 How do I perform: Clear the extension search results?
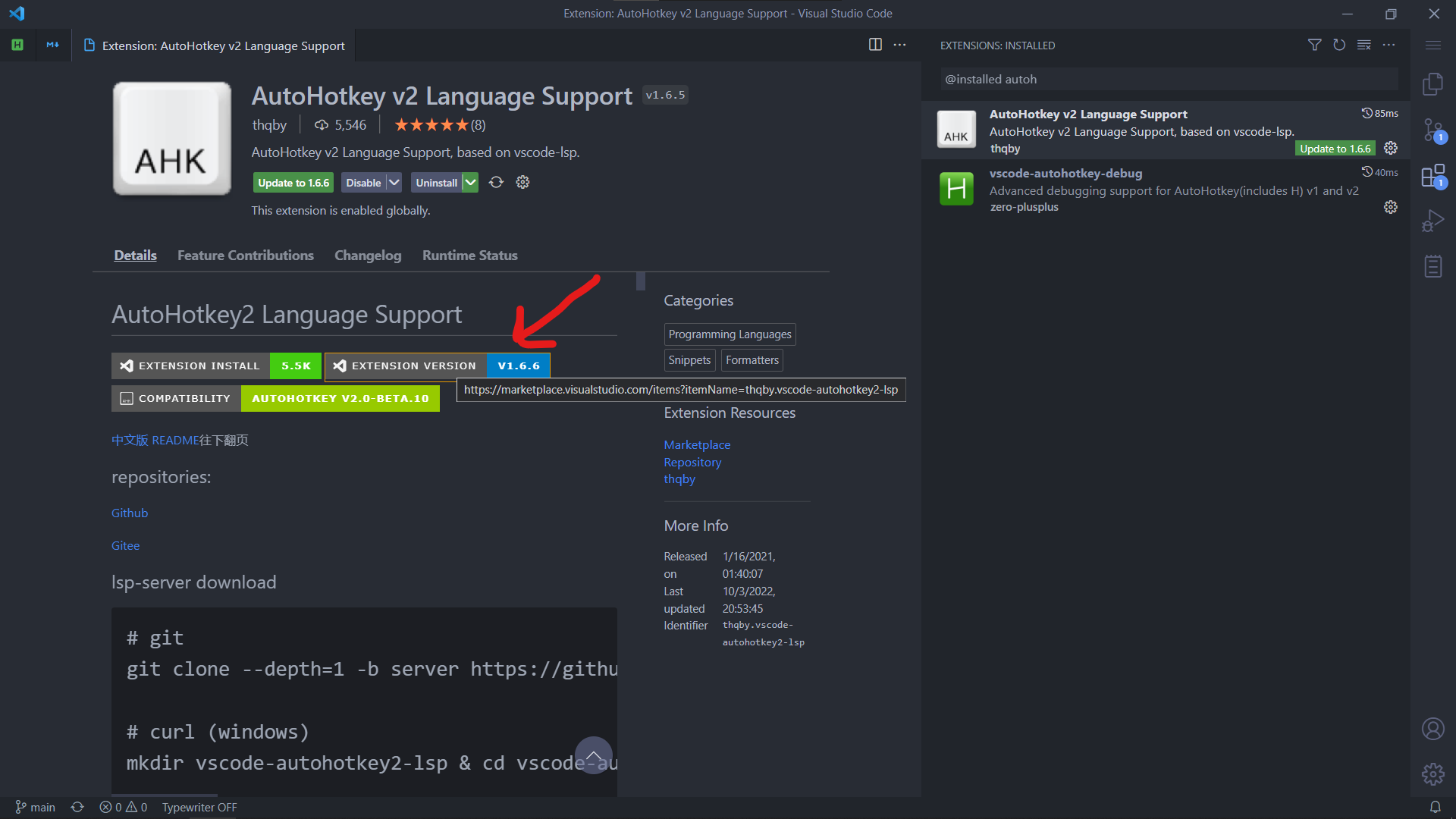click(1364, 45)
